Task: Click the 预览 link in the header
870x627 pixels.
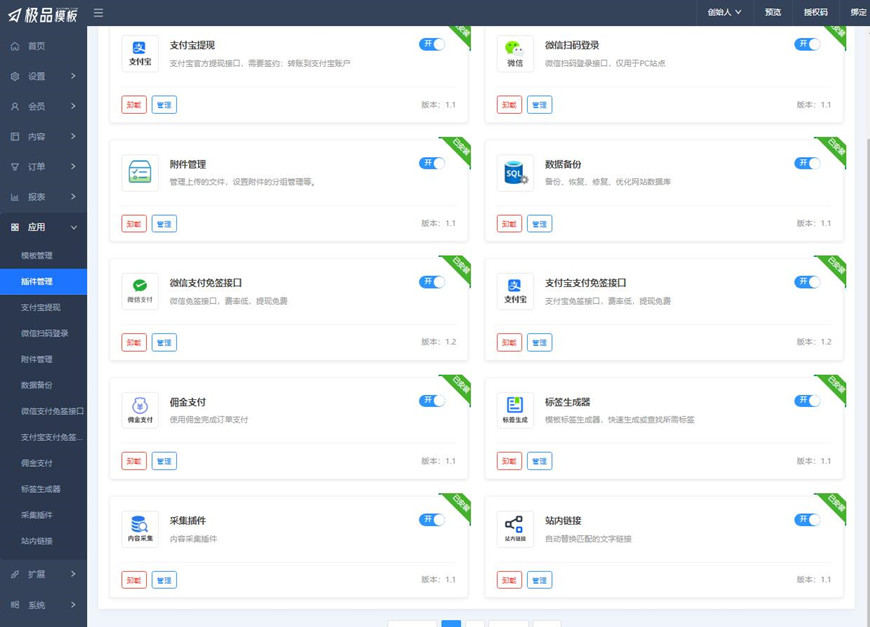Action: click(x=772, y=12)
